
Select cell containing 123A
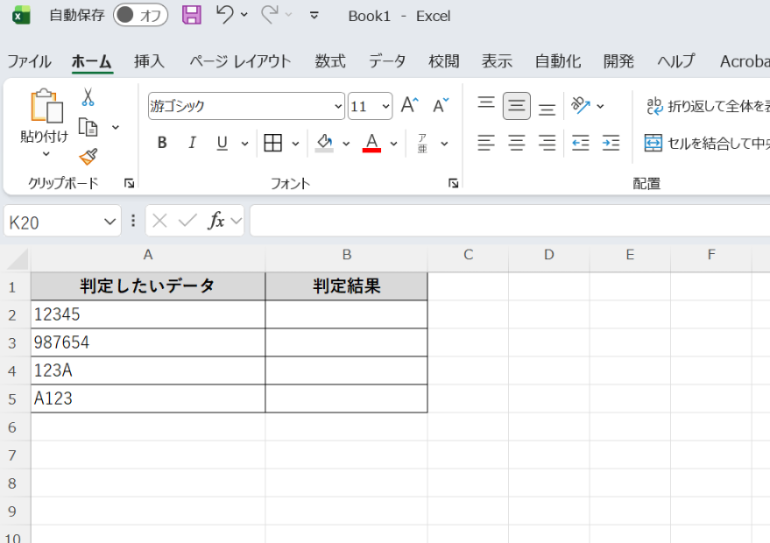148,371
